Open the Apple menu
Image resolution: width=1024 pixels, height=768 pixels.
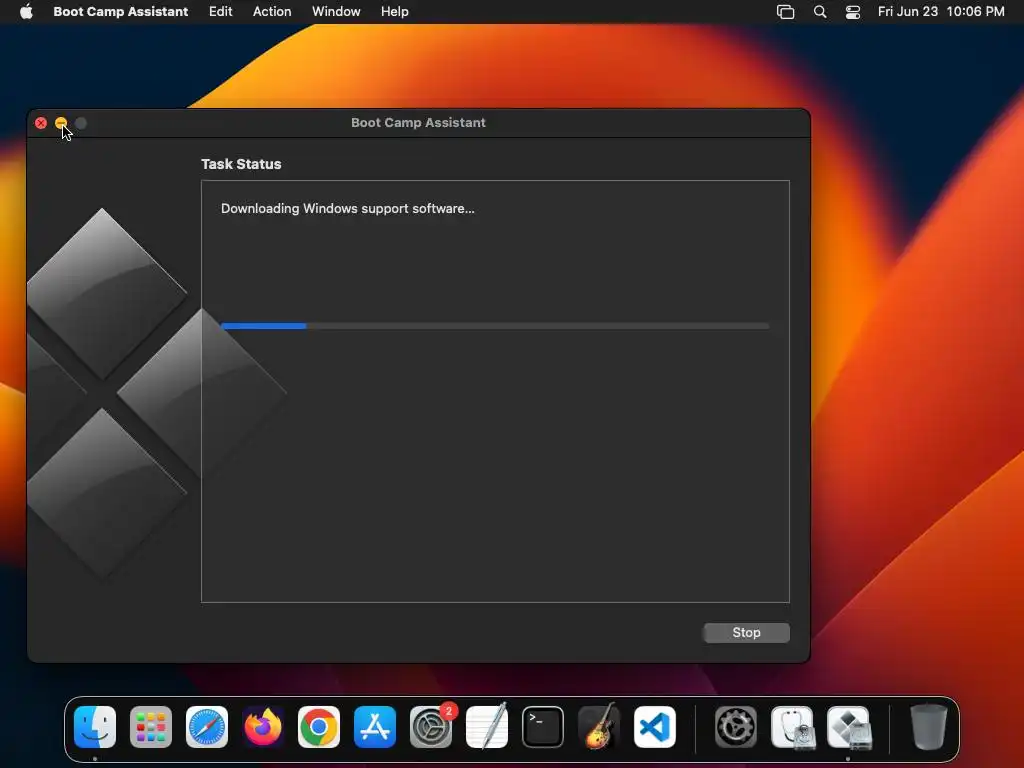(26, 12)
